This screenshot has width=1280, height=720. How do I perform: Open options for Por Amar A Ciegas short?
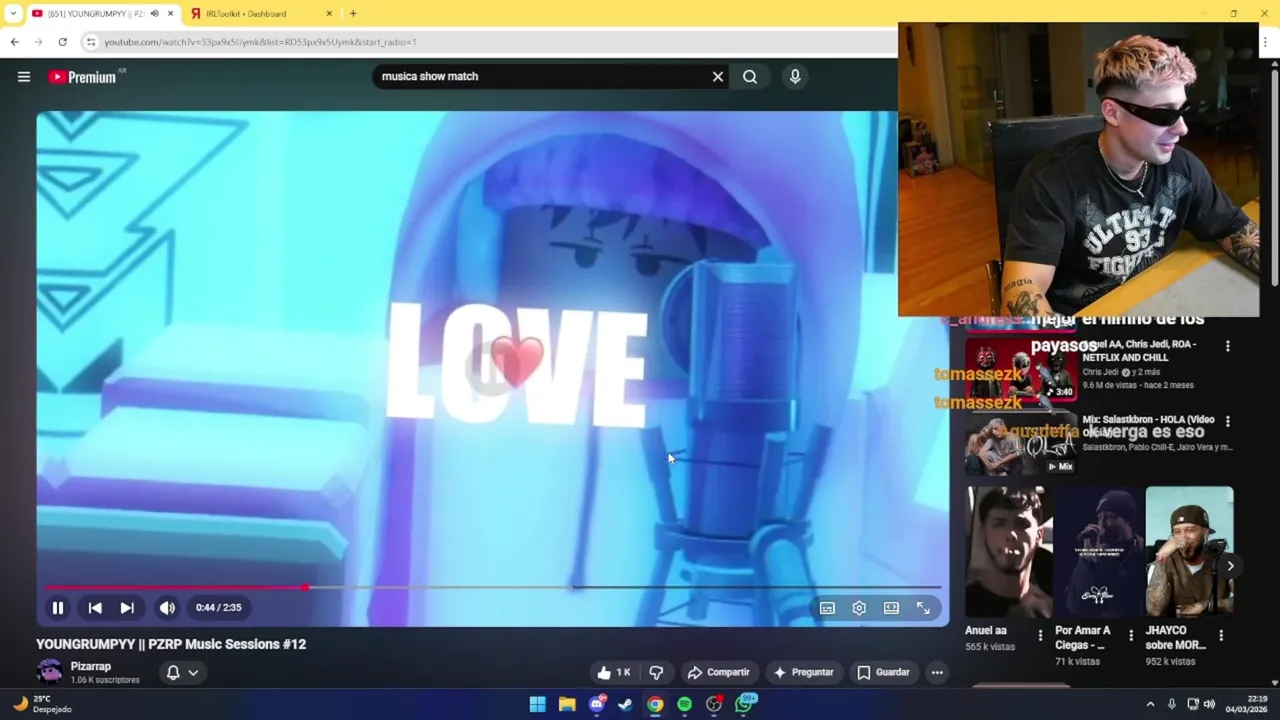(x=1131, y=635)
